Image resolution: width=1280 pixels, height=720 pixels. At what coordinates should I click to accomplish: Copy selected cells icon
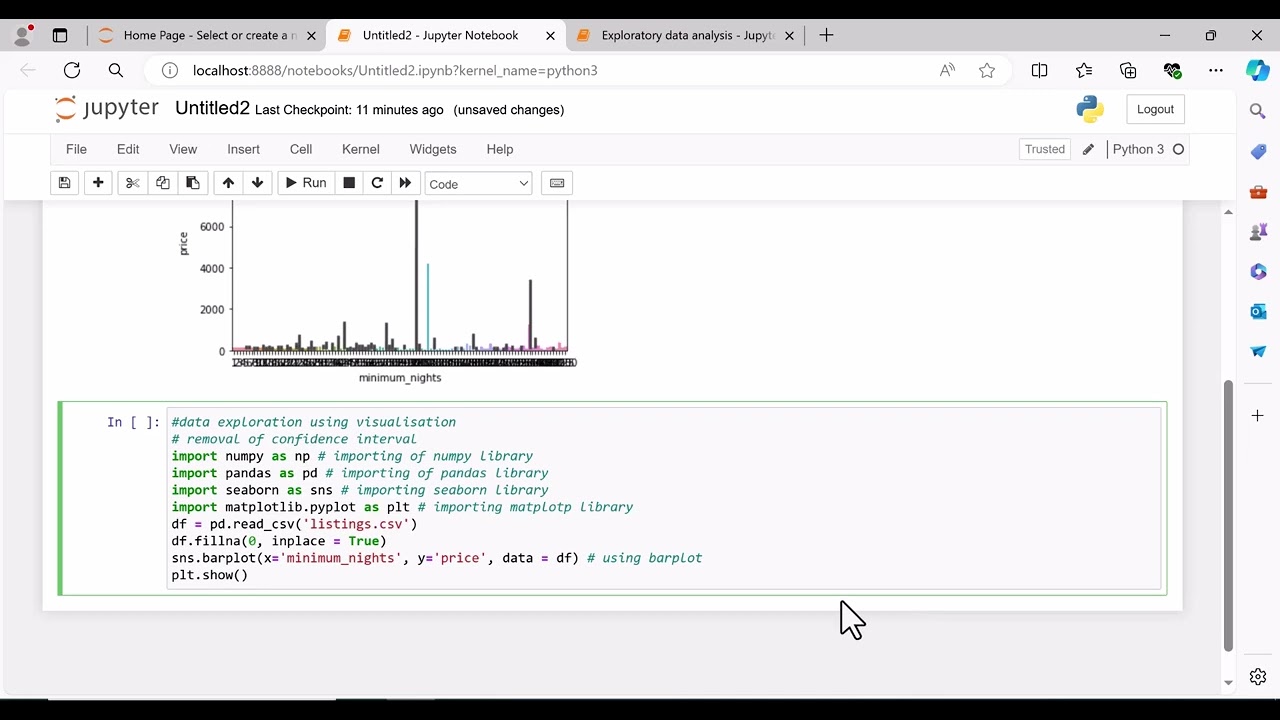coord(162,183)
